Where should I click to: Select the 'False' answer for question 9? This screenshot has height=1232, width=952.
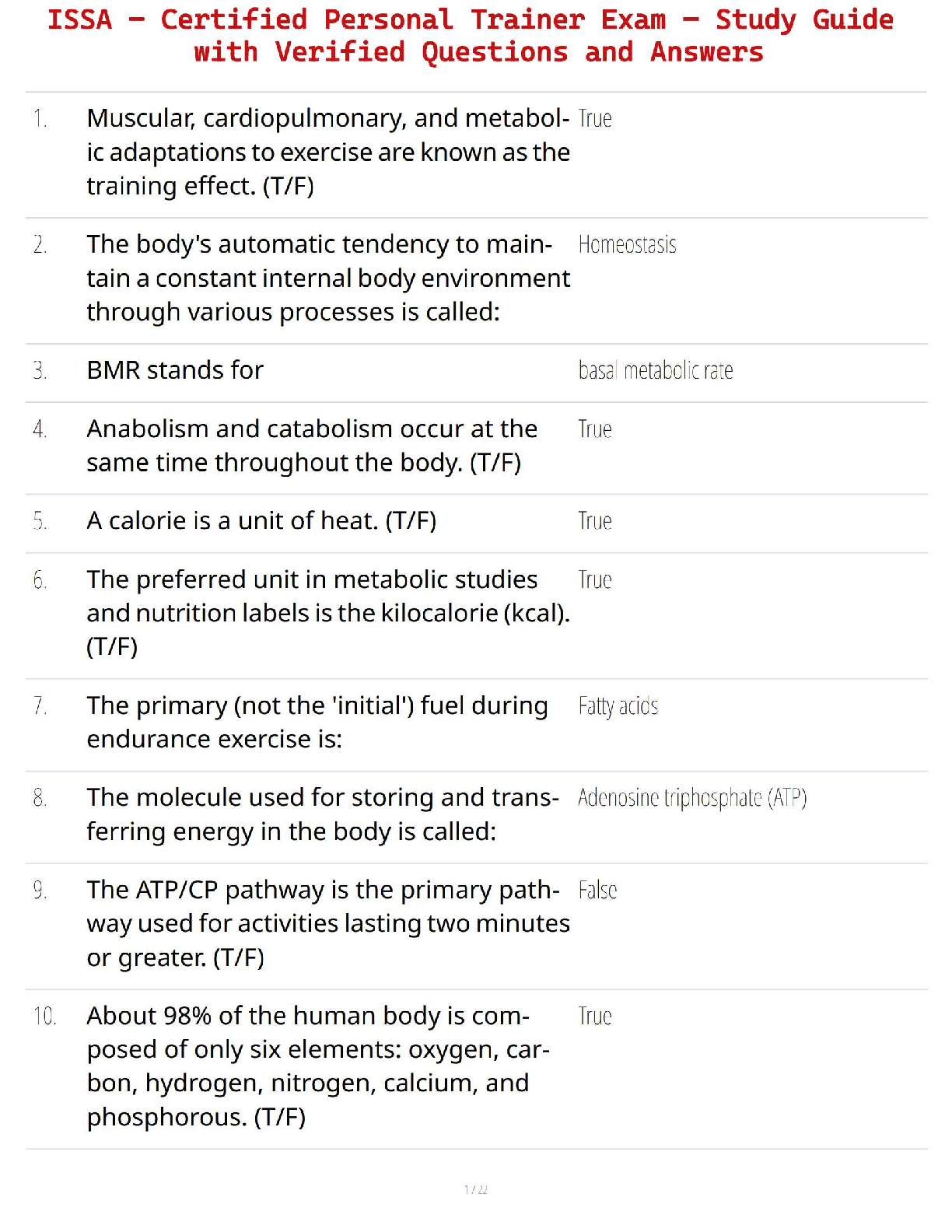coord(597,891)
